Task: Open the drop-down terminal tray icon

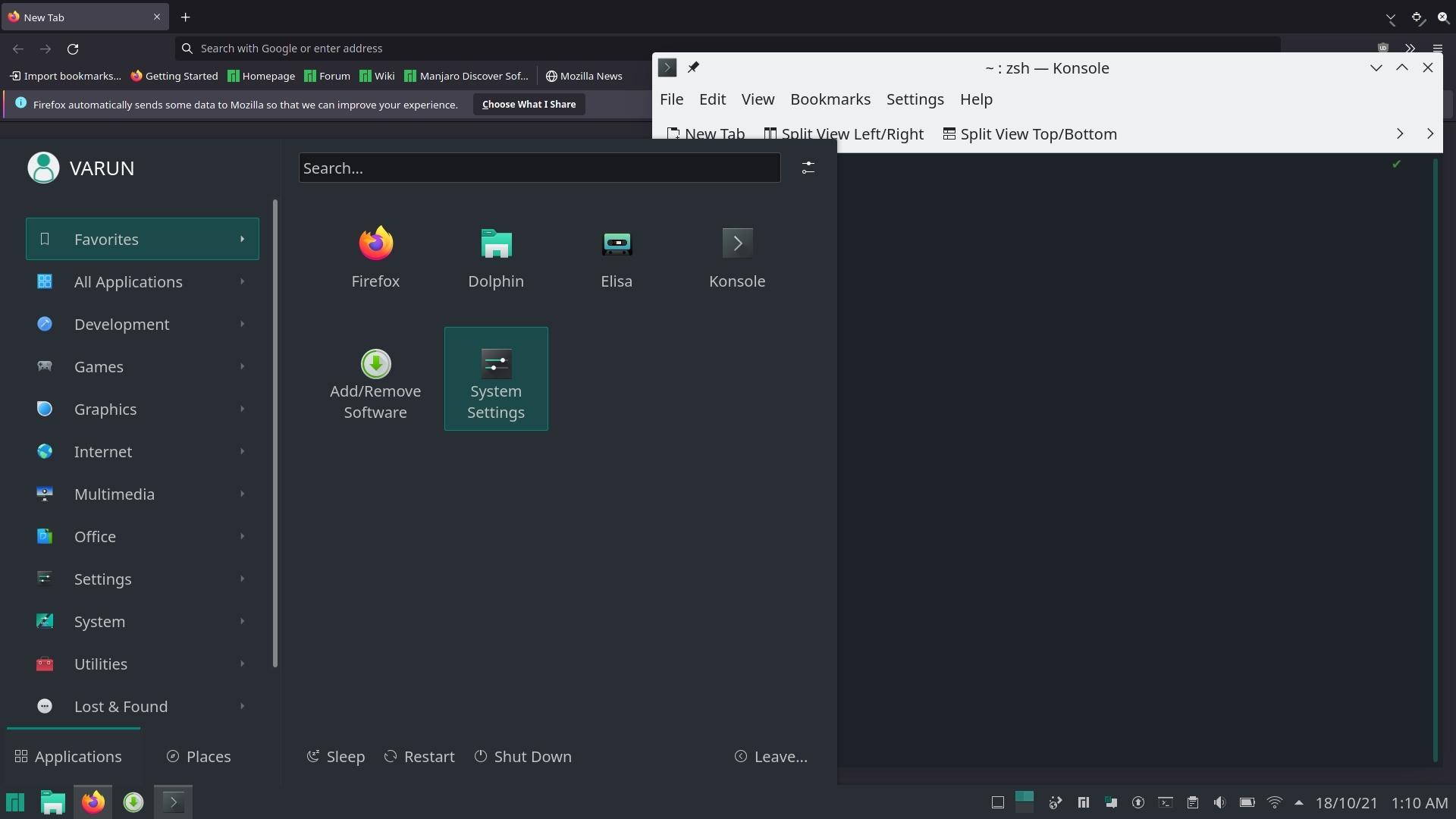Action: [x=1166, y=802]
